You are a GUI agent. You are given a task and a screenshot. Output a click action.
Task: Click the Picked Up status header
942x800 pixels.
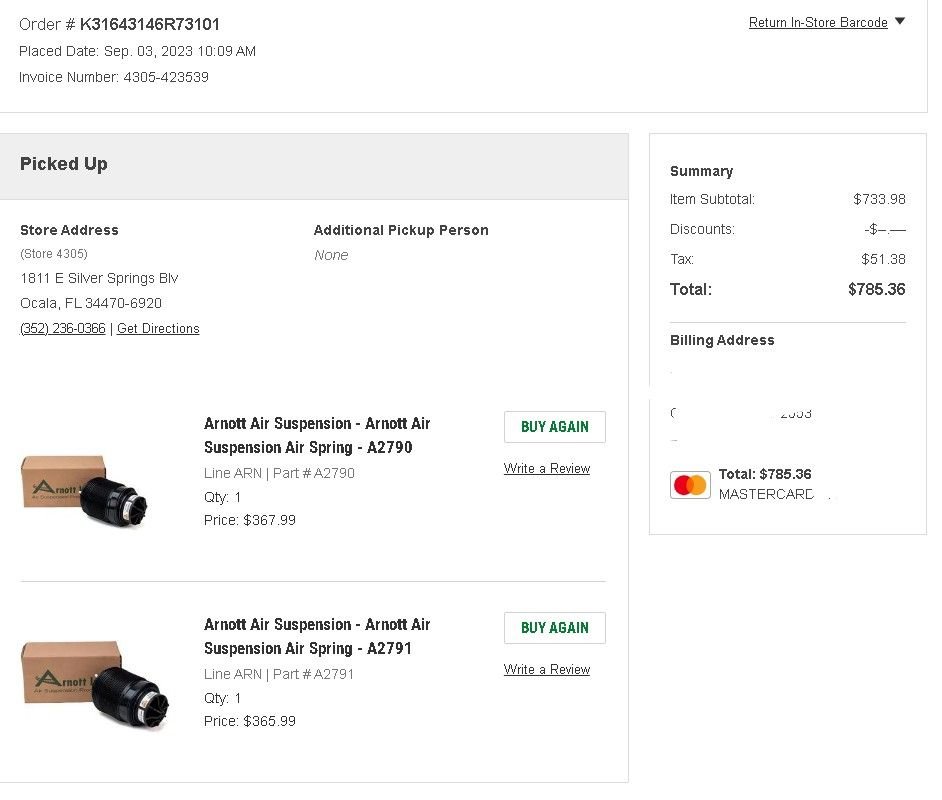coord(64,165)
